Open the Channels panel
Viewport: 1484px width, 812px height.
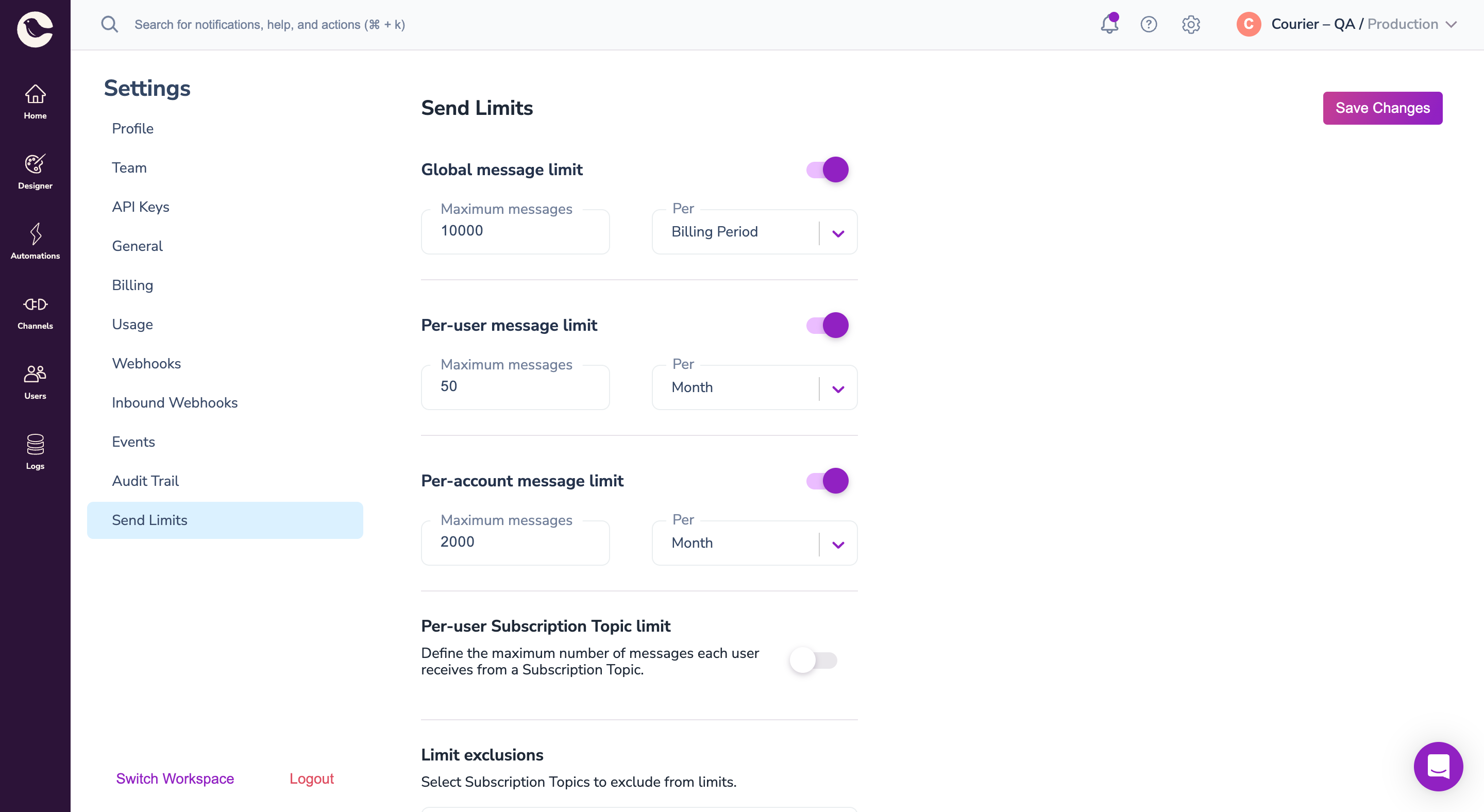pos(35,312)
